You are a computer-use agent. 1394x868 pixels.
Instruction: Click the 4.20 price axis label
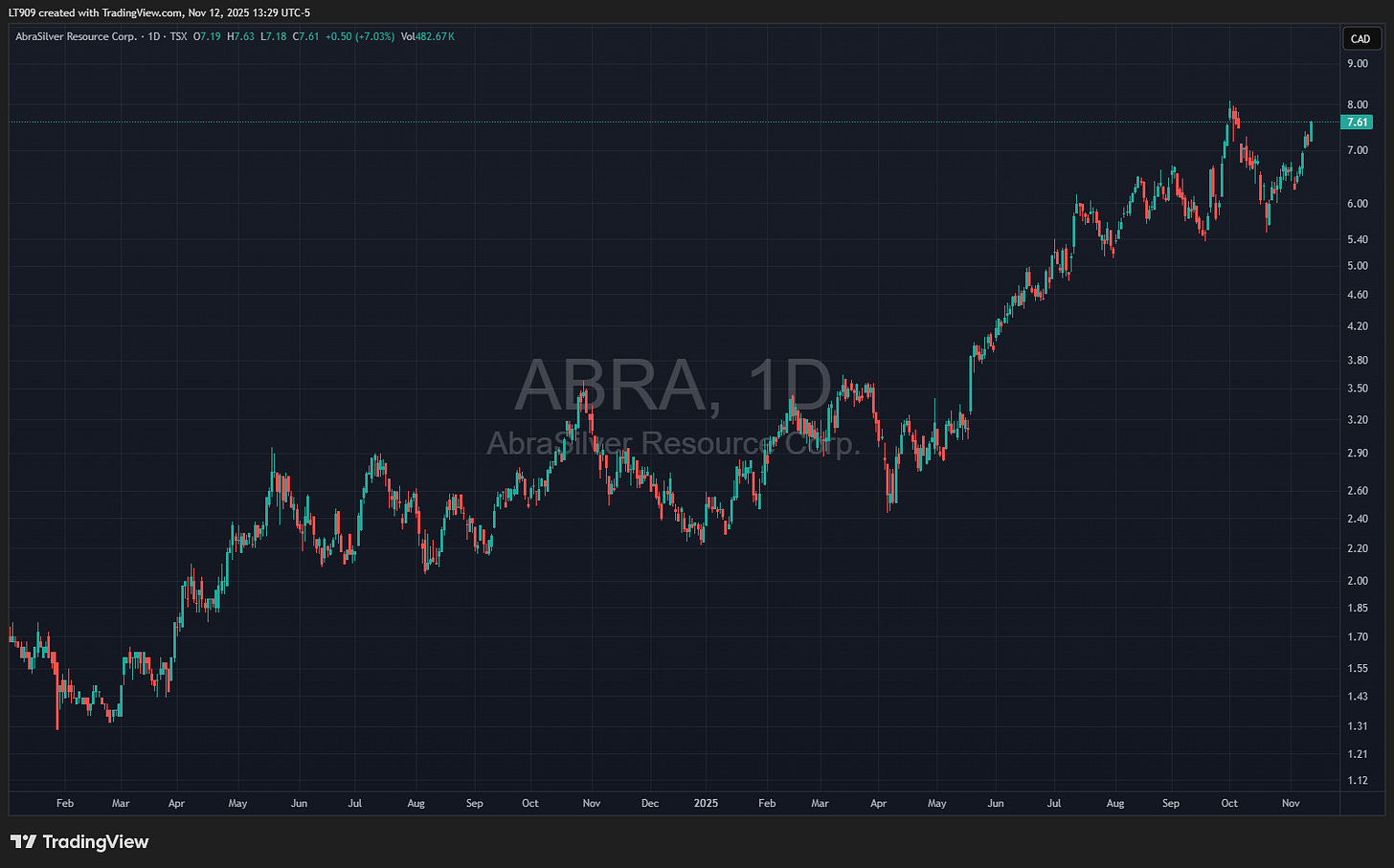coord(1358,326)
